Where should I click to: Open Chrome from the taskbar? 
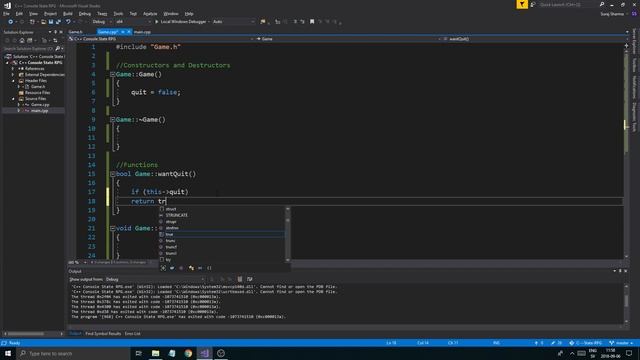188,353
